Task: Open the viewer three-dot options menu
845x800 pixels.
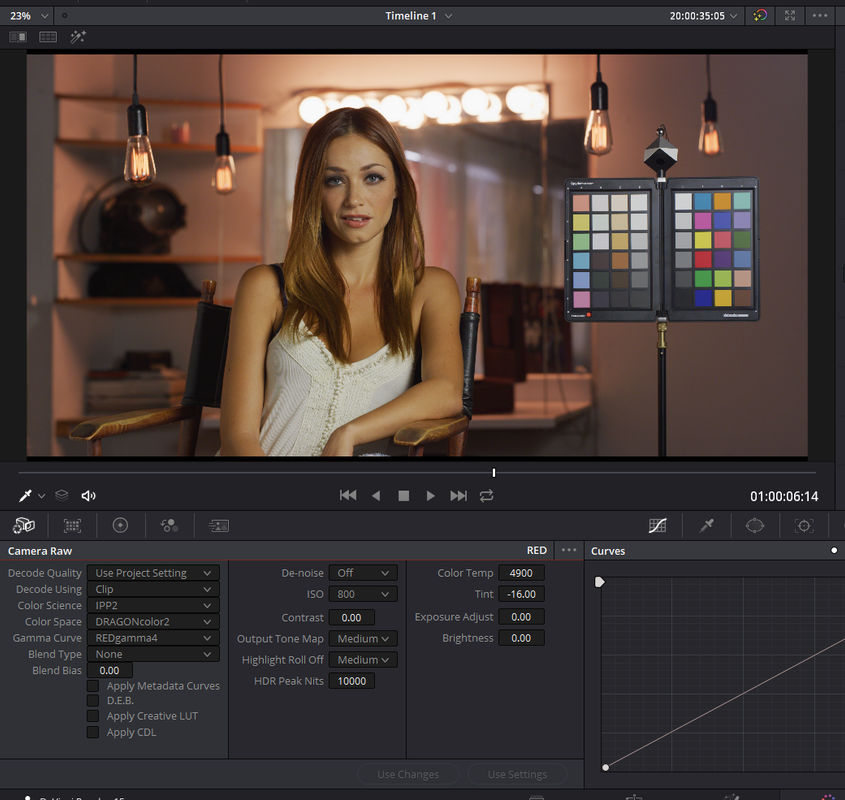Action: click(x=820, y=16)
